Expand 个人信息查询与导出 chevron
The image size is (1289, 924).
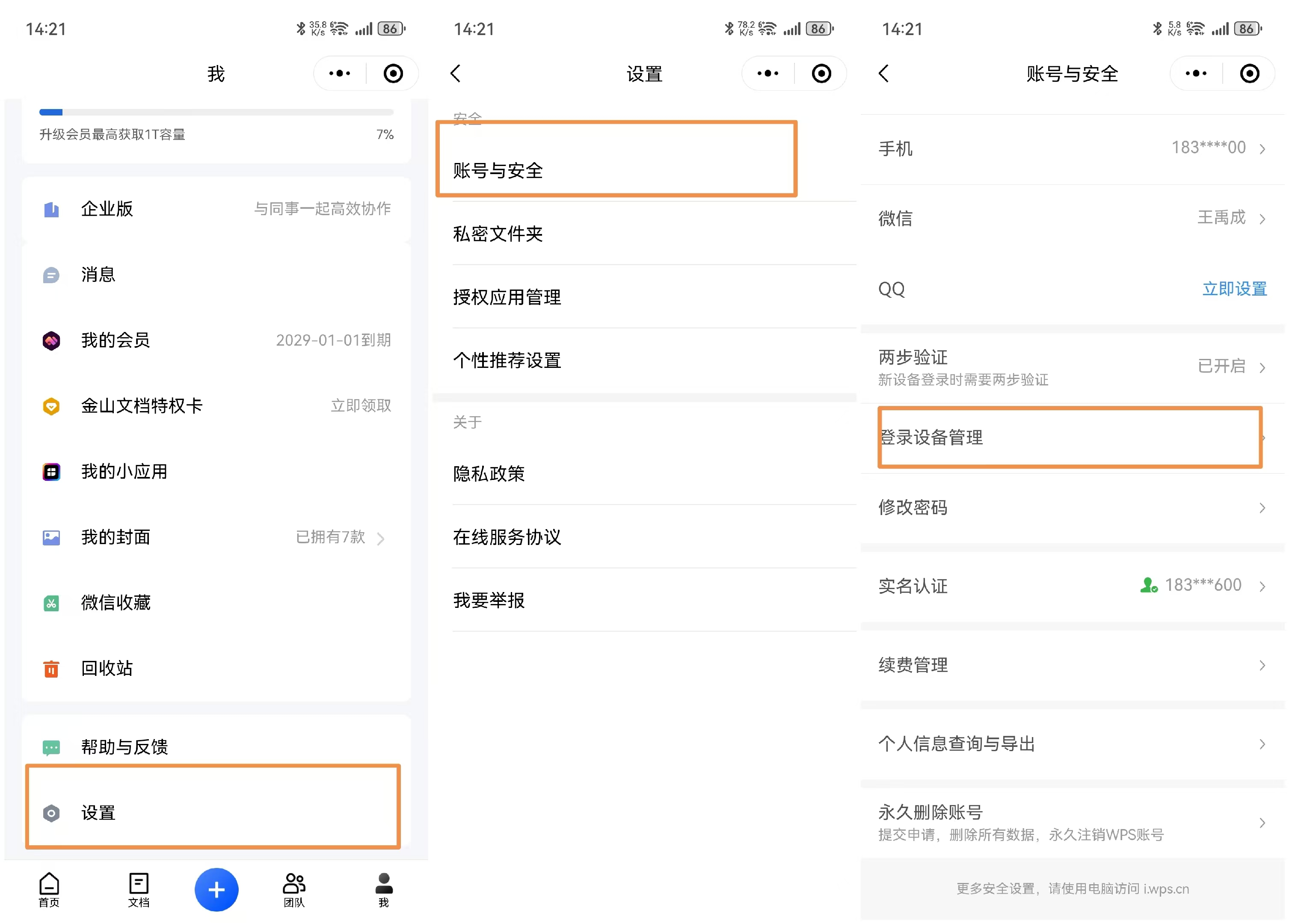point(1262,744)
